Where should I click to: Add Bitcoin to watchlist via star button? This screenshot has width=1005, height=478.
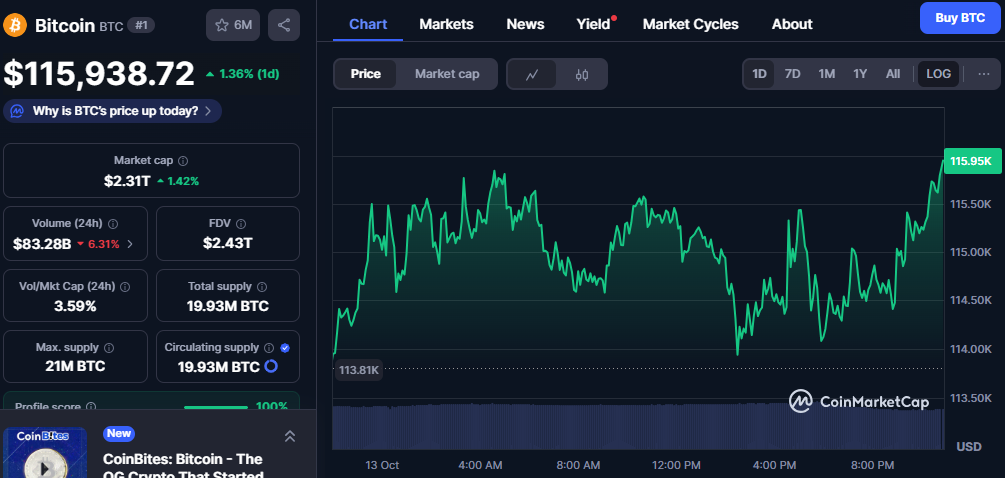(233, 25)
